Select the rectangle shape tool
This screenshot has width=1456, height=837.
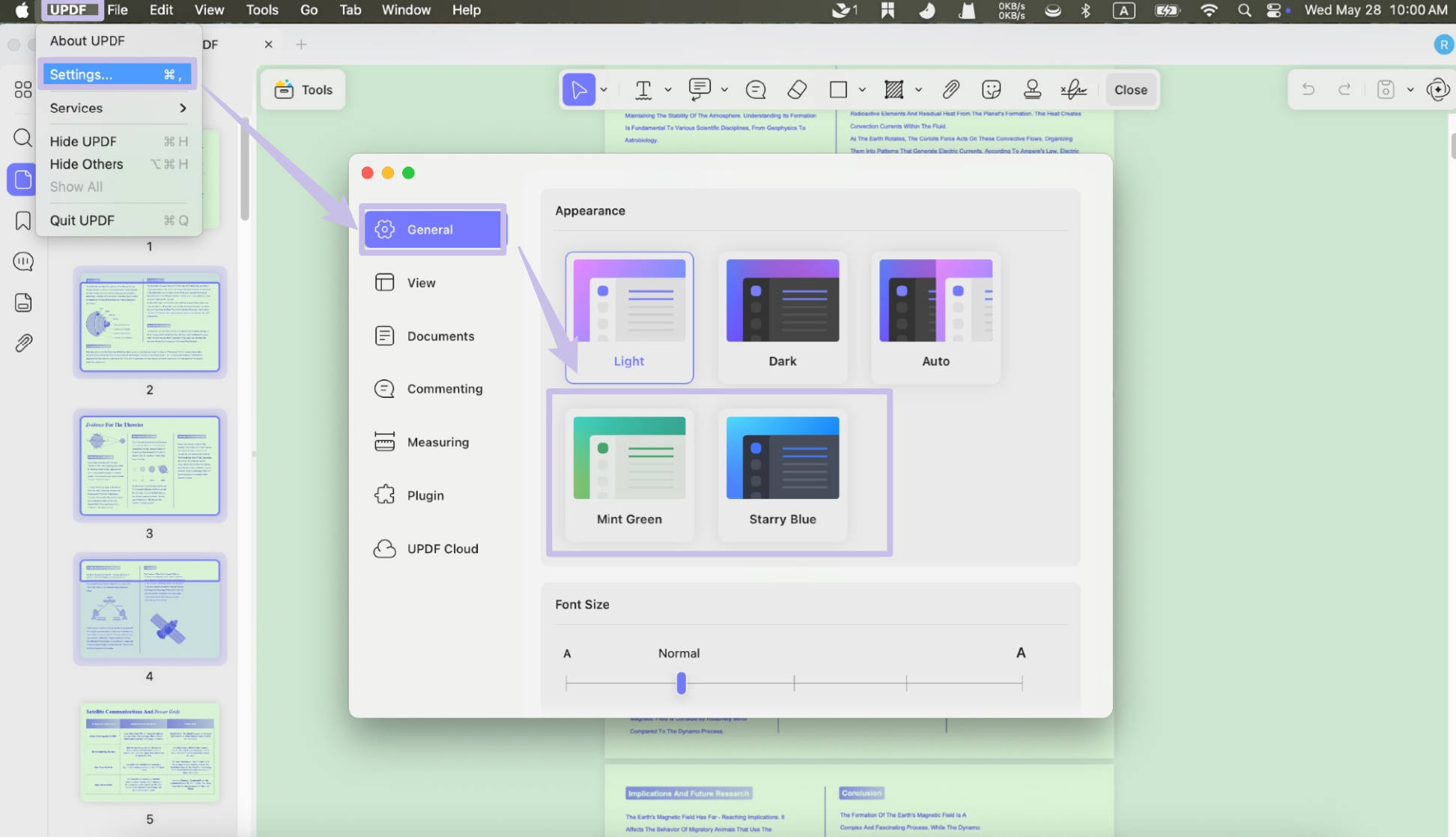pos(838,90)
